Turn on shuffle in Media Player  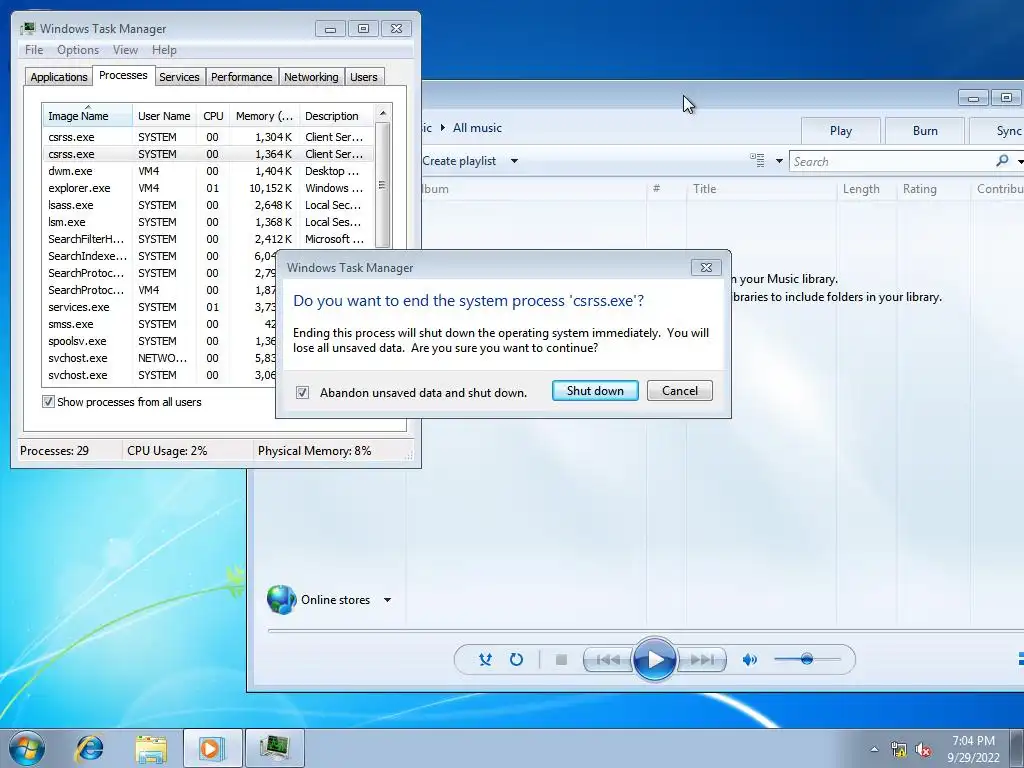(485, 660)
